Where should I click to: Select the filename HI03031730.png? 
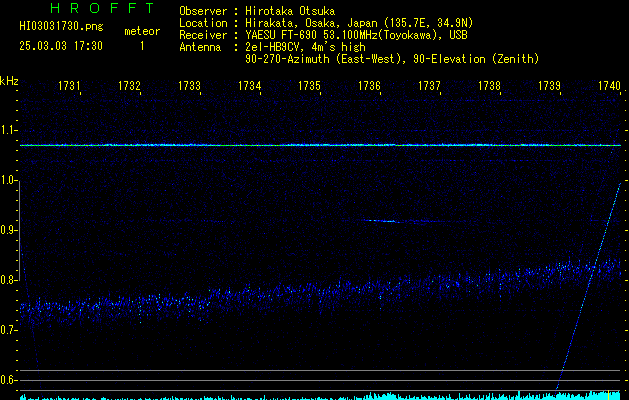(61, 27)
